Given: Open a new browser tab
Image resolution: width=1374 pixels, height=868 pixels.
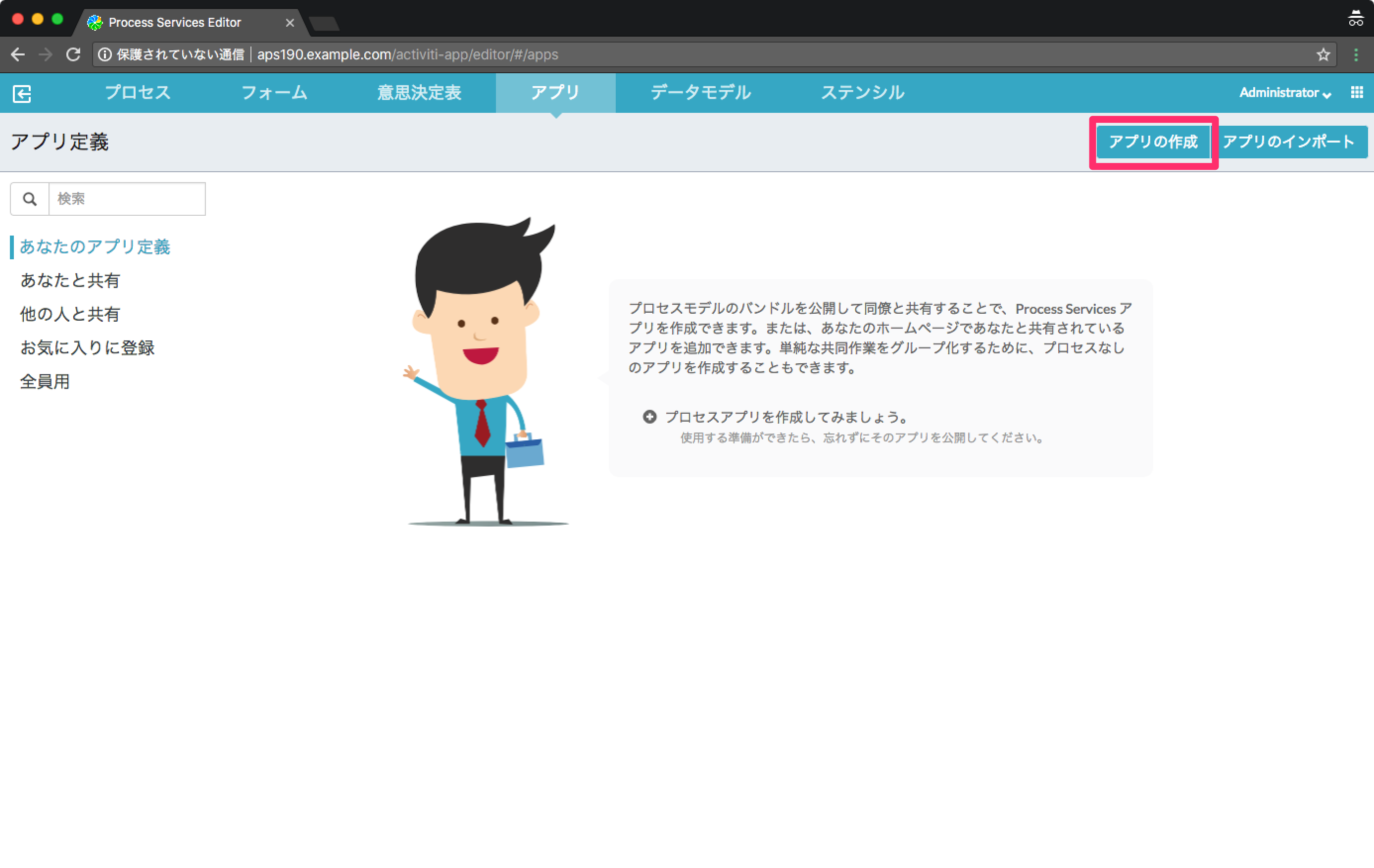Looking at the screenshot, I should [324, 23].
